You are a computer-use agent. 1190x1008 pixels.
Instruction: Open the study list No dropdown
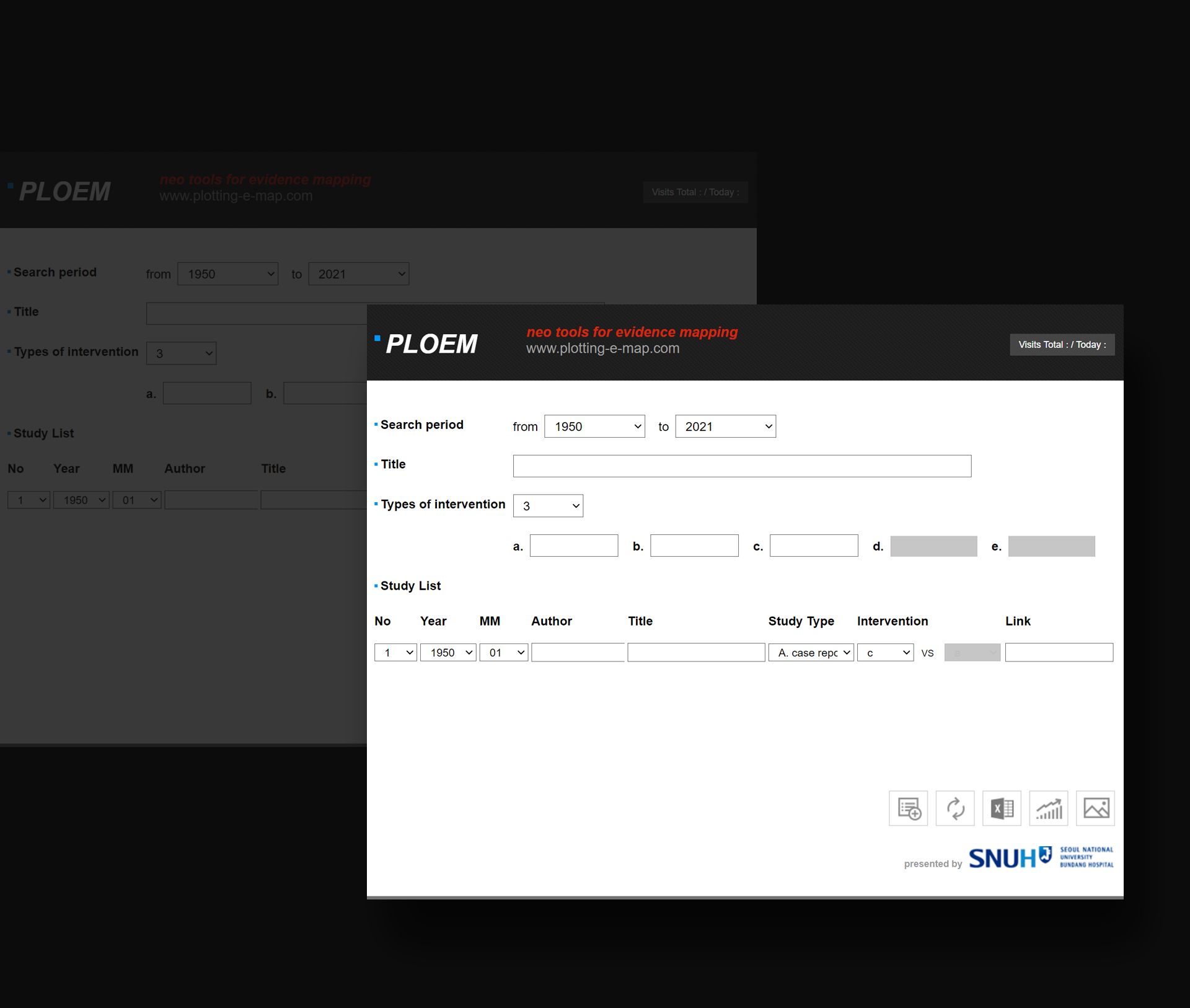tap(395, 652)
